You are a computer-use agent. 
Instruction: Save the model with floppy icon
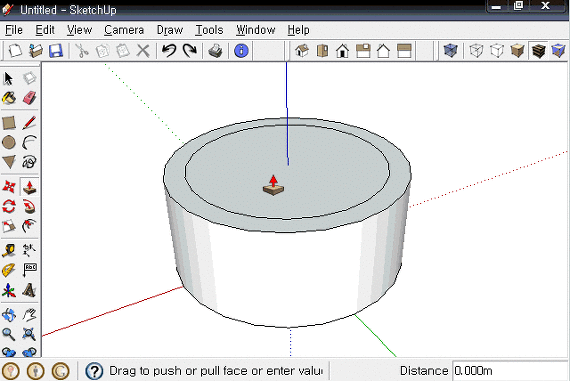(x=56, y=51)
